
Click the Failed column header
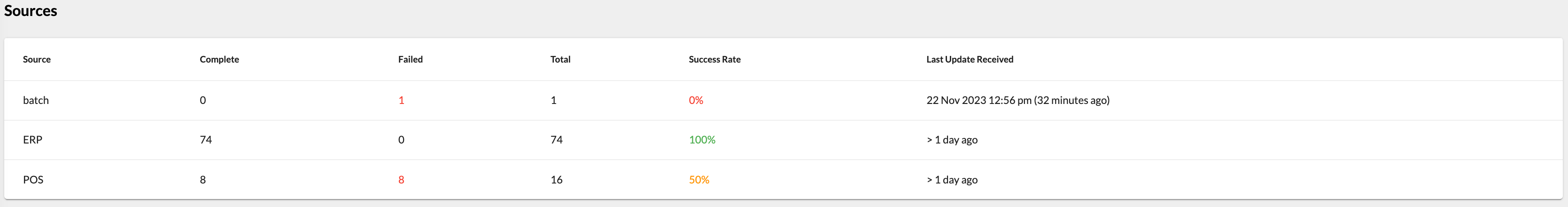(x=410, y=60)
